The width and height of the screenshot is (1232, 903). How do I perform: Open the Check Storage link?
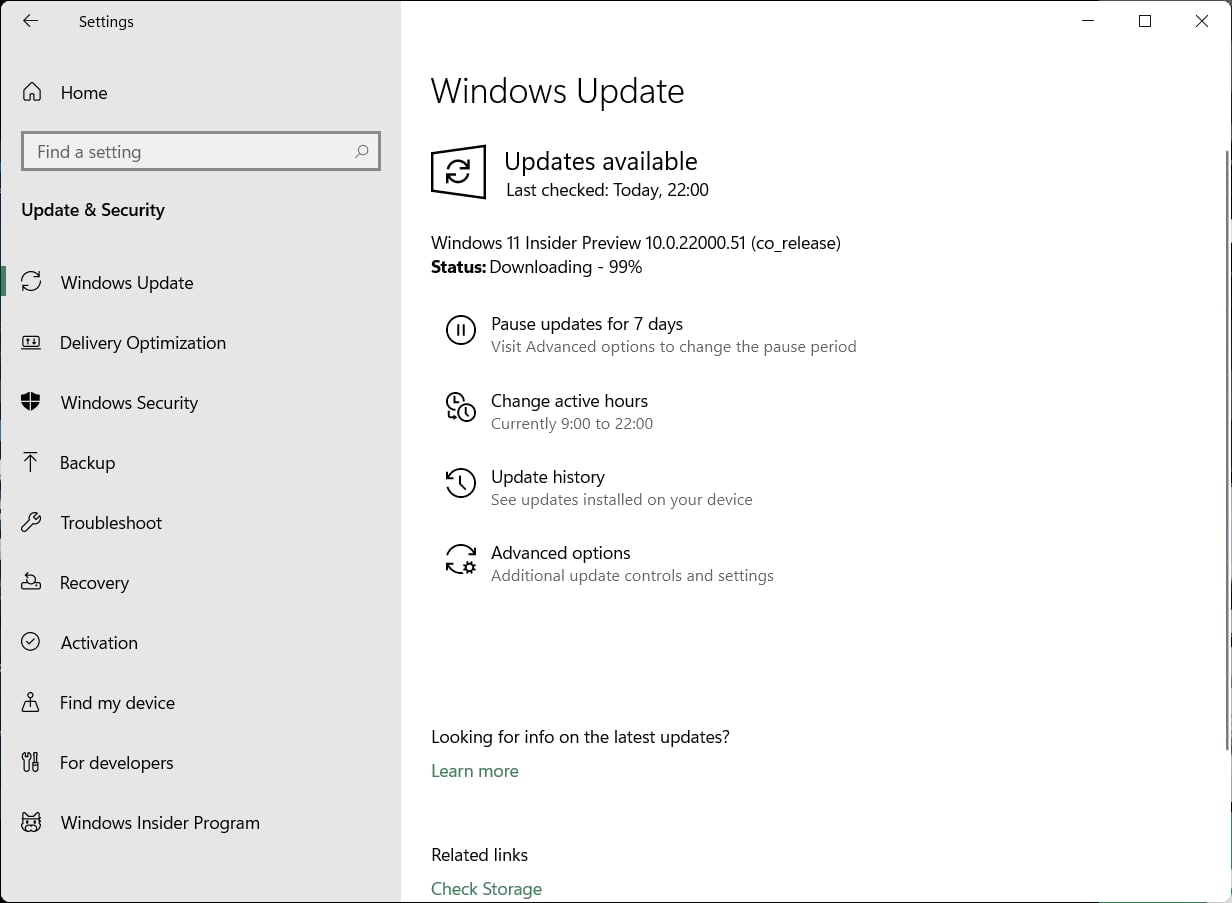click(x=486, y=888)
